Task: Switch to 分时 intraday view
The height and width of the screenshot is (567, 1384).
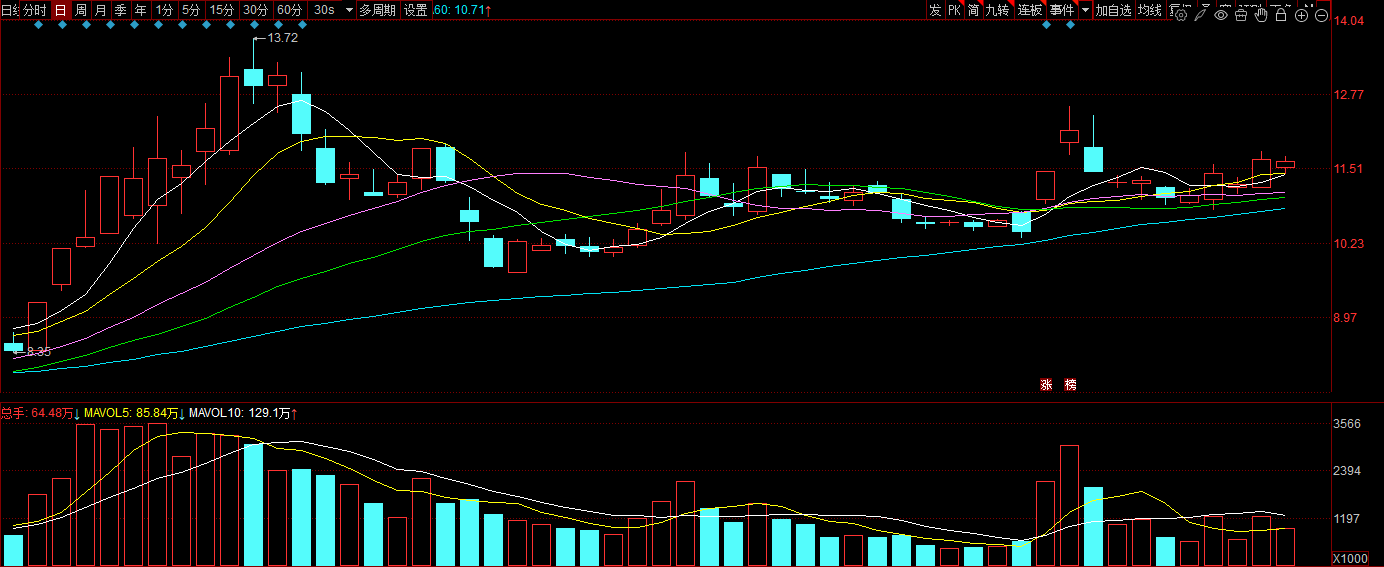Action: [x=35, y=10]
